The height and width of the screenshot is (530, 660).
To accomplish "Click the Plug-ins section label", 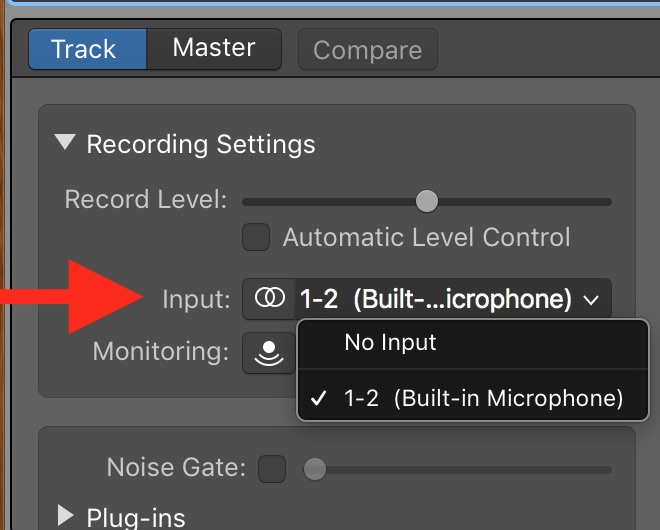I will coord(136,517).
